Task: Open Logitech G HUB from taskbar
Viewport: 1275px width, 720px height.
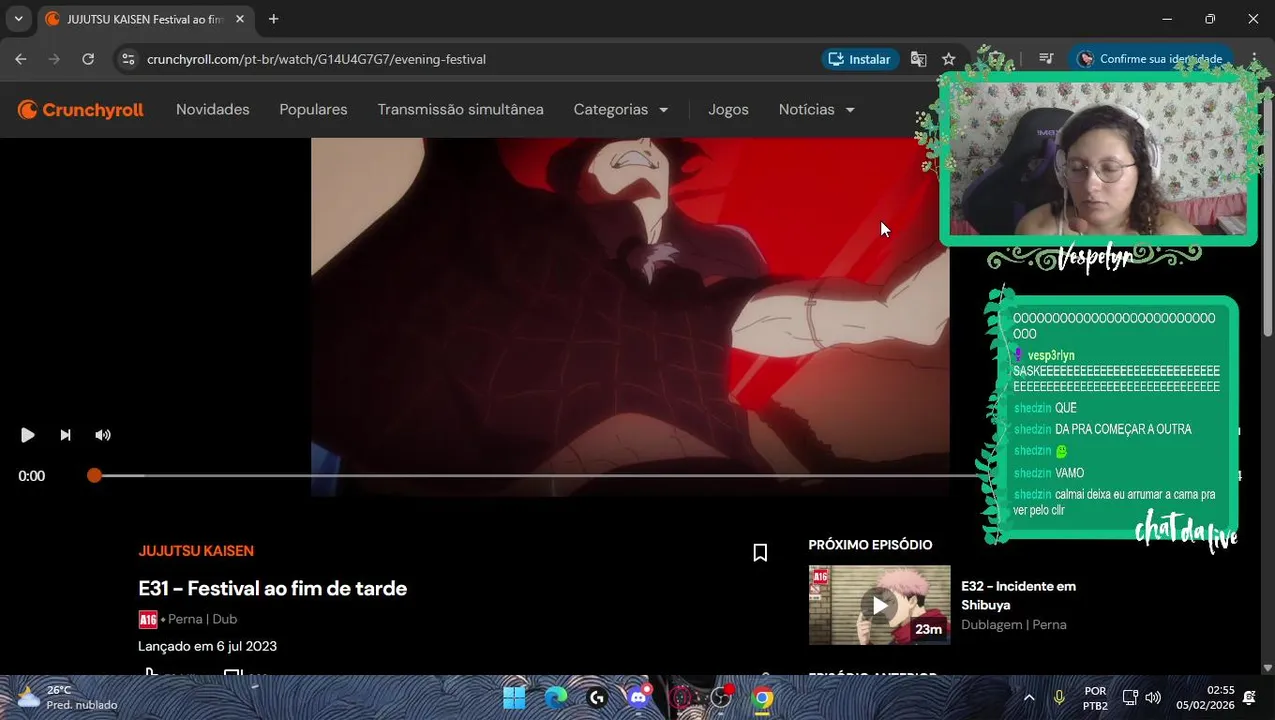Action: (597, 697)
